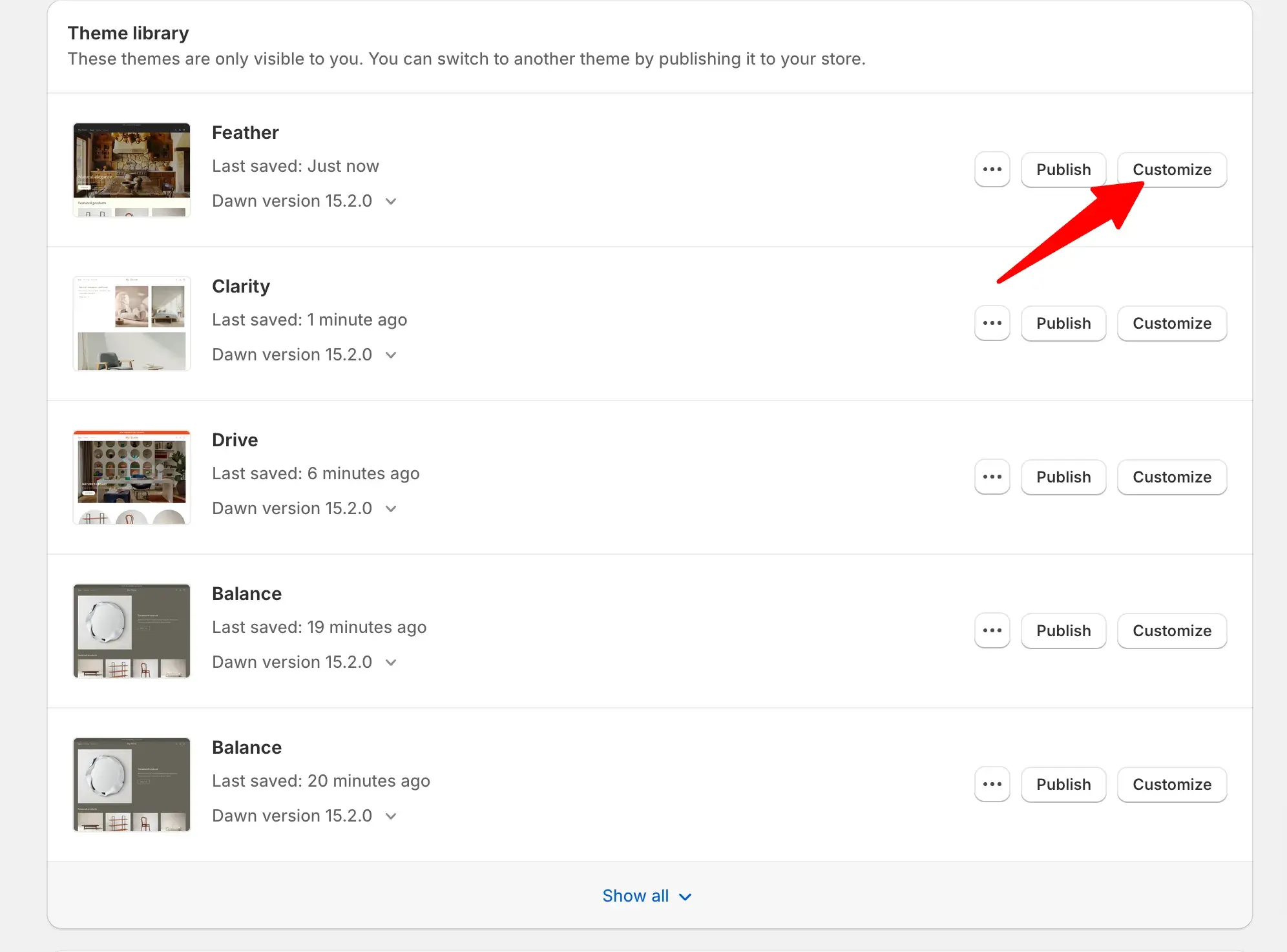Viewport: 1287px width, 952px height.
Task: Open the three-dot menu for Clarity theme
Action: coord(992,323)
